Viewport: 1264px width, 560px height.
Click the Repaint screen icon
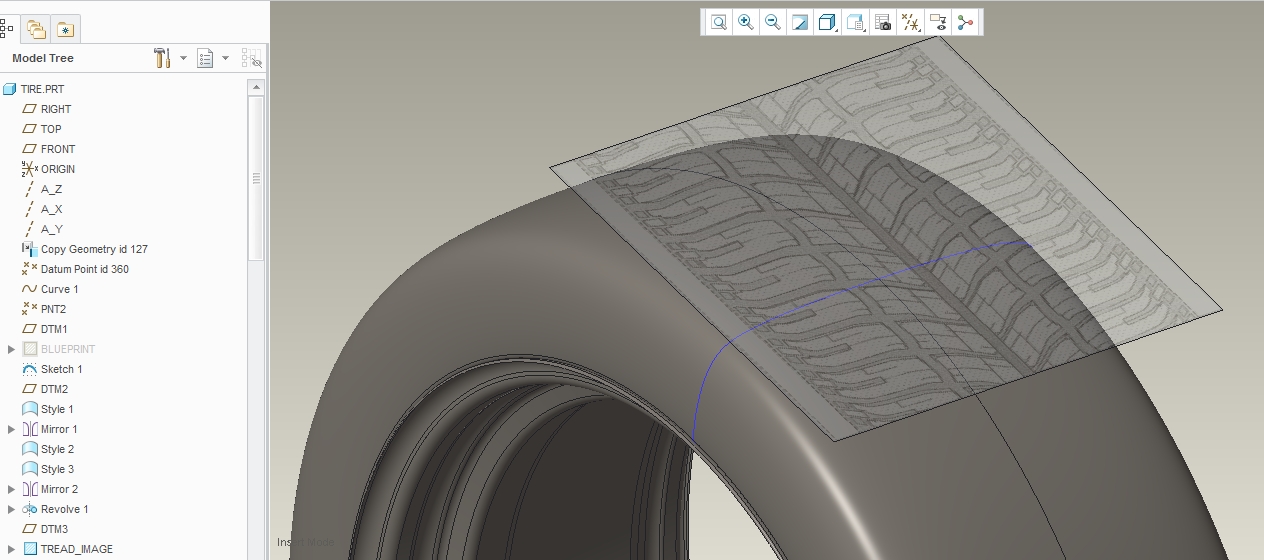pyautogui.click(x=800, y=22)
